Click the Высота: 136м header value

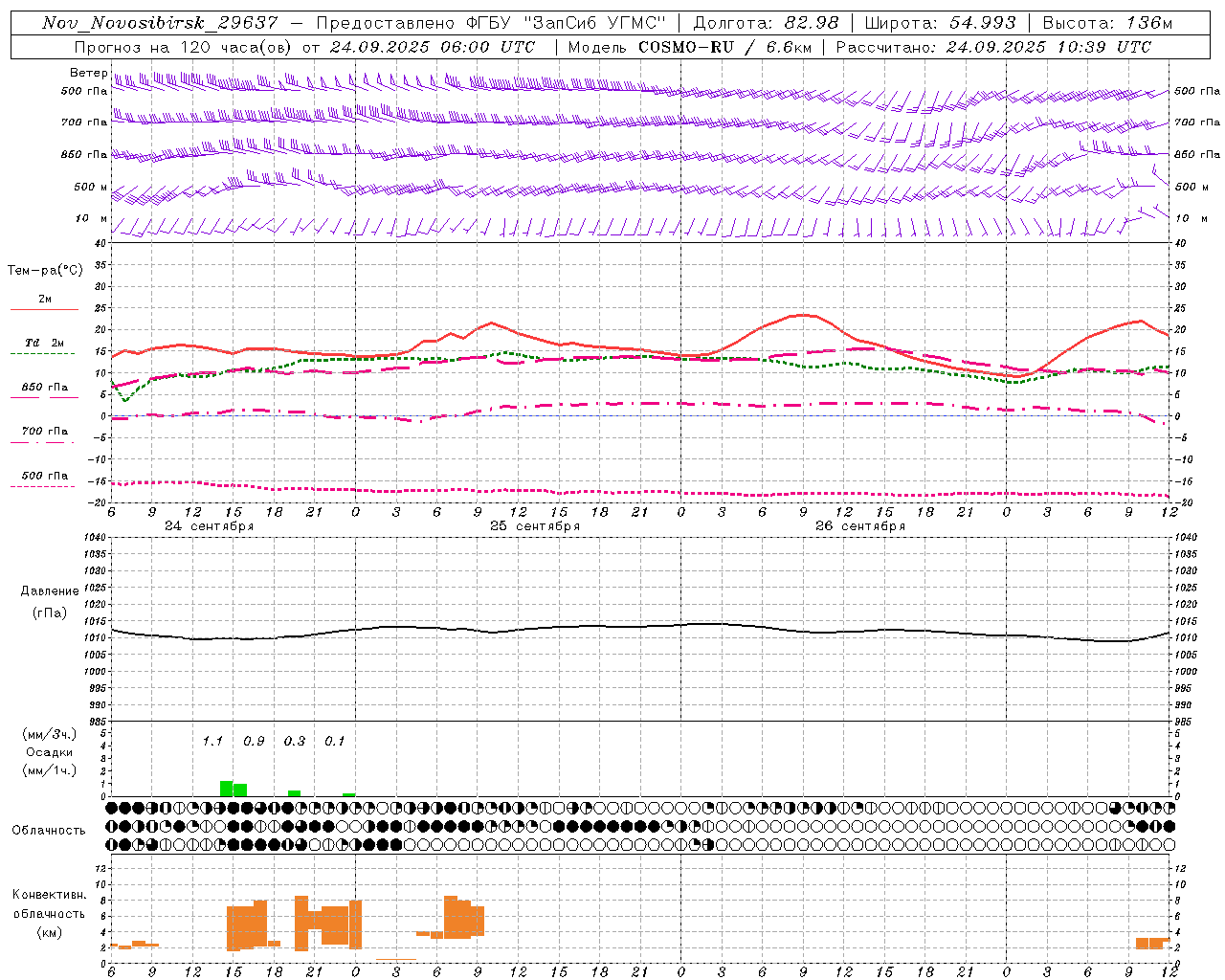(1106, 23)
